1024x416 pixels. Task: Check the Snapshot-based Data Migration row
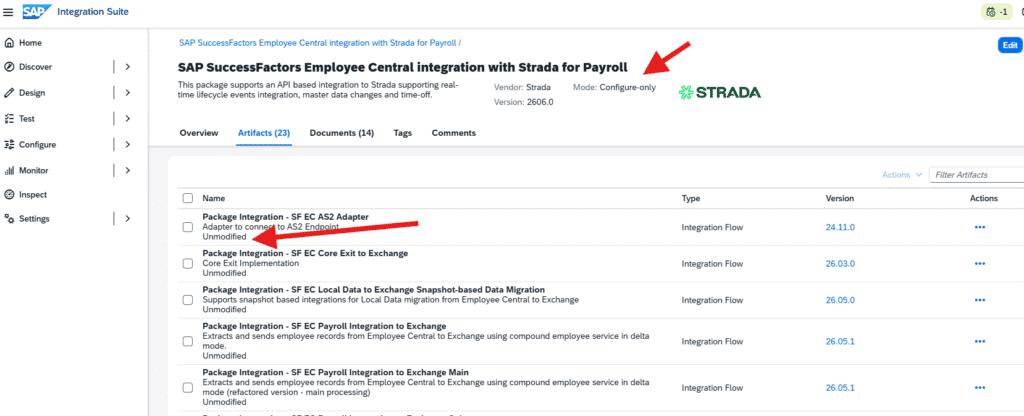tap(188, 300)
